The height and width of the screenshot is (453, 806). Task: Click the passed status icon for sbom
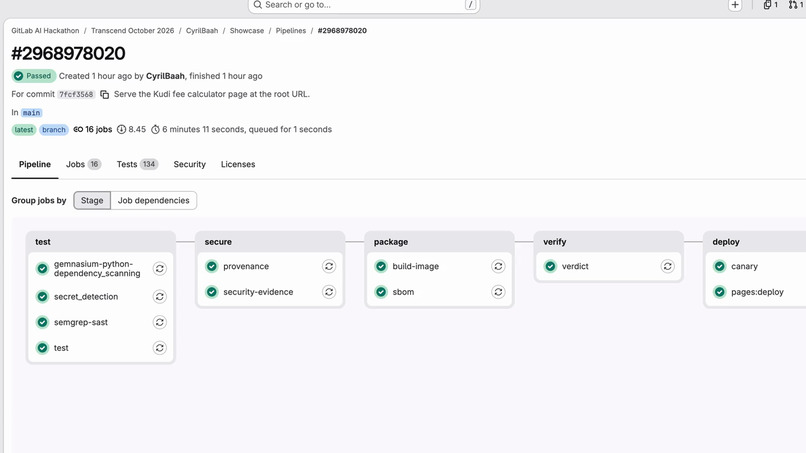(x=381, y=292)
